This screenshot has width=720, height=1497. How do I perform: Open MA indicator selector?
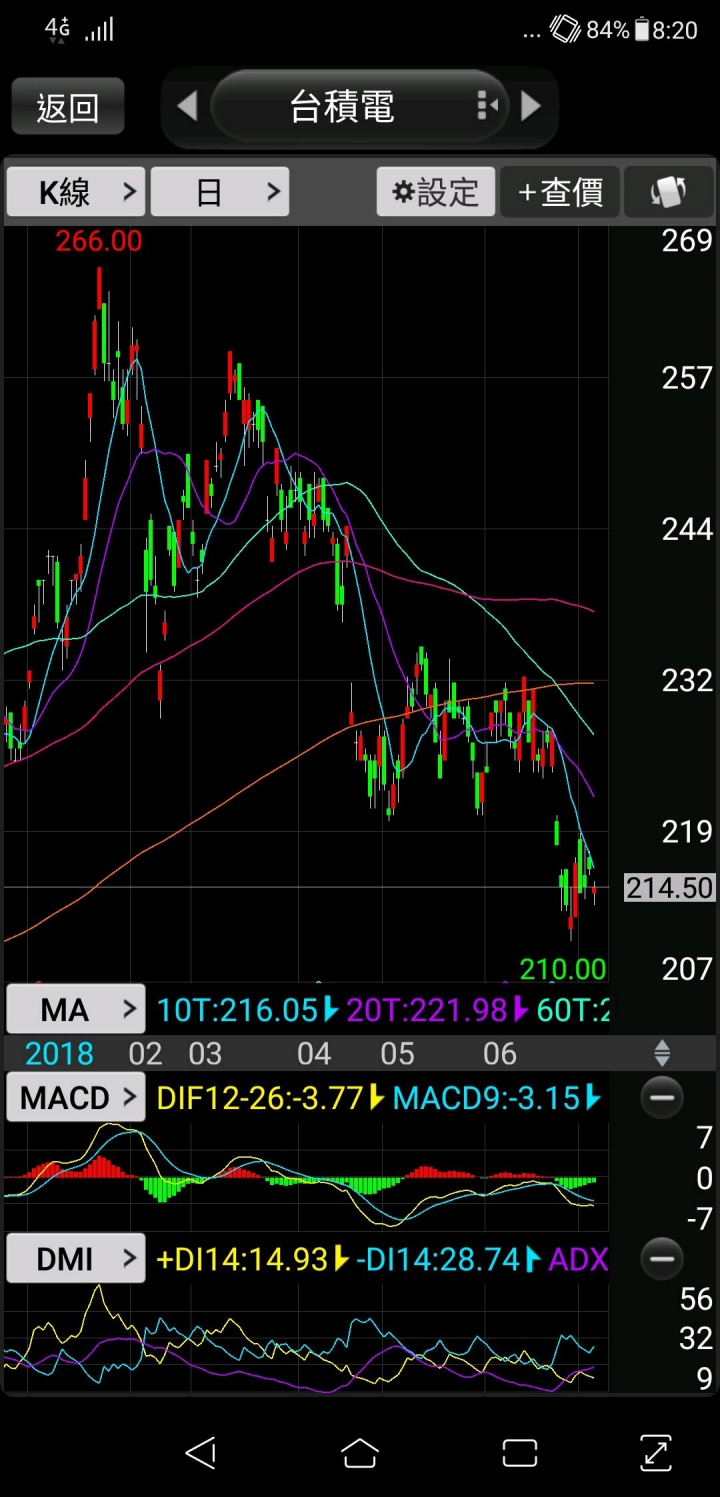76,1010
